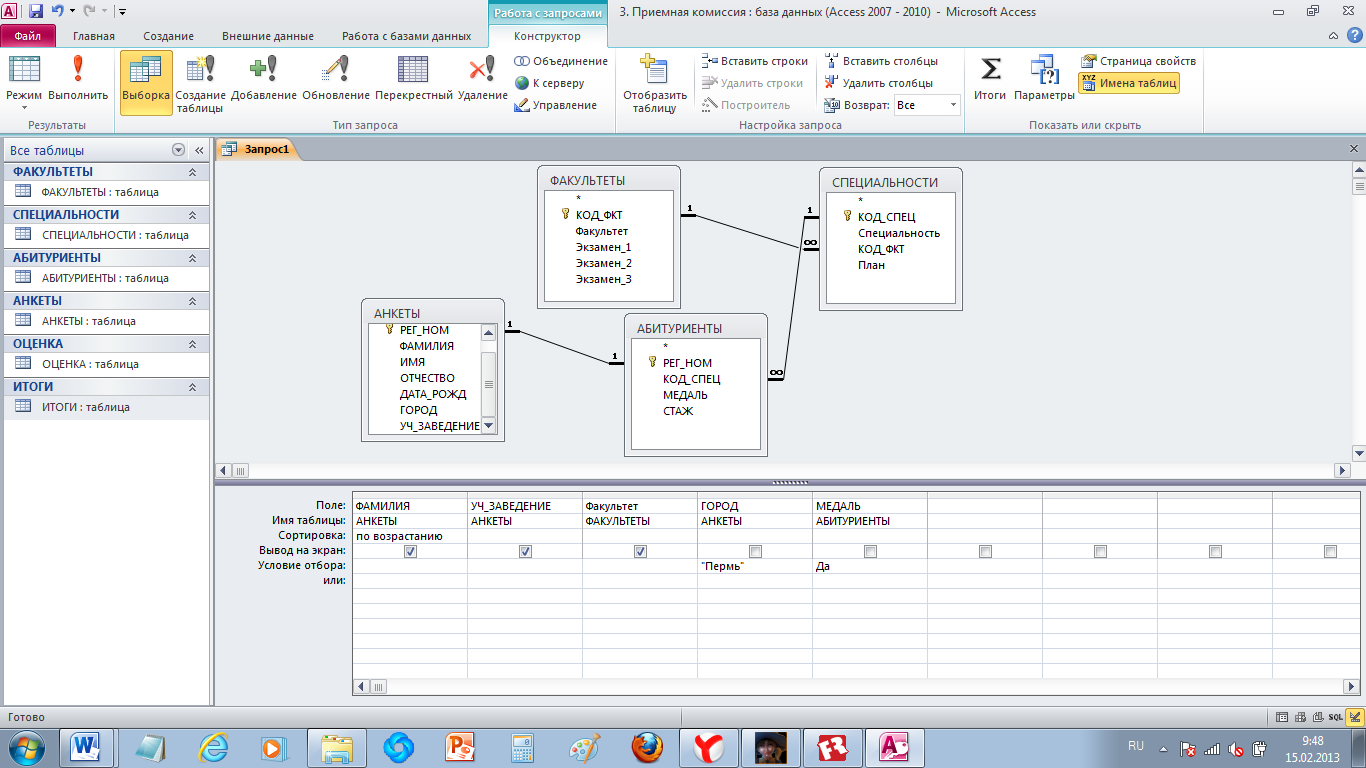Collapse navigation pane with shutter button
This screenshot has width=1366, height=768.
click(x=199, y=150)
